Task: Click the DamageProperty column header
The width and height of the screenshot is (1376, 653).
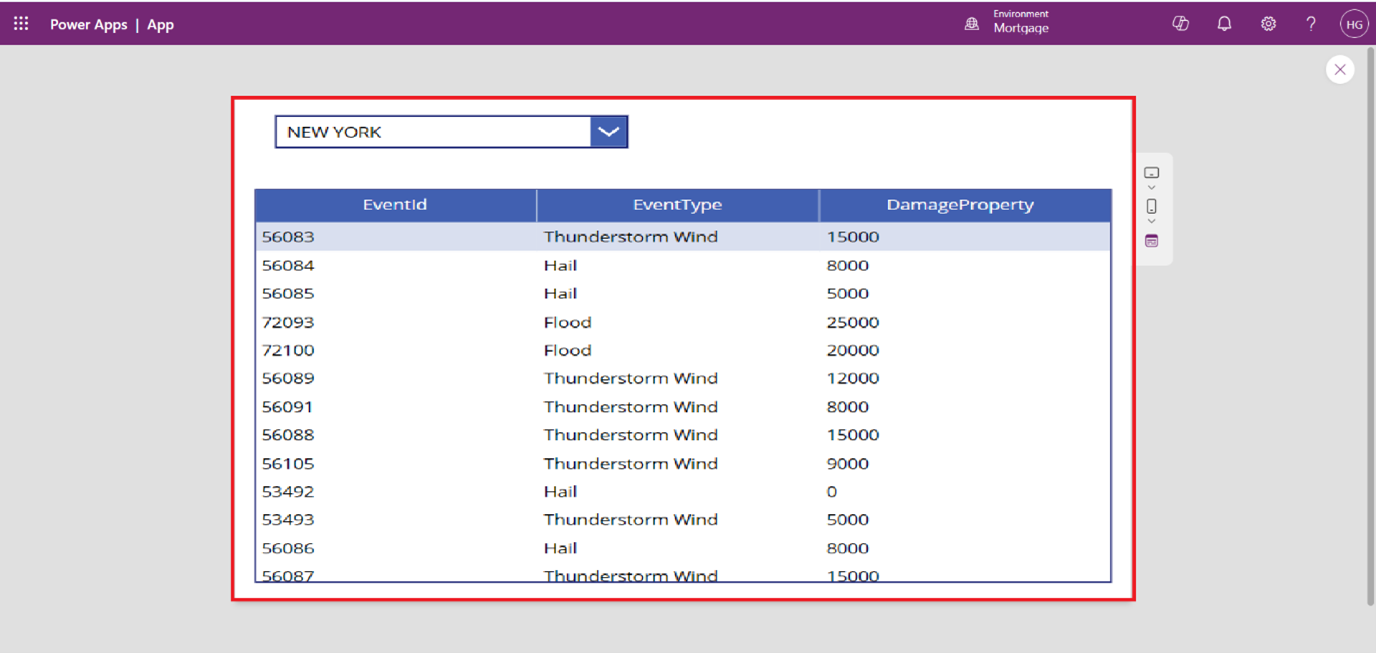Action: click(x=960, y=205)
